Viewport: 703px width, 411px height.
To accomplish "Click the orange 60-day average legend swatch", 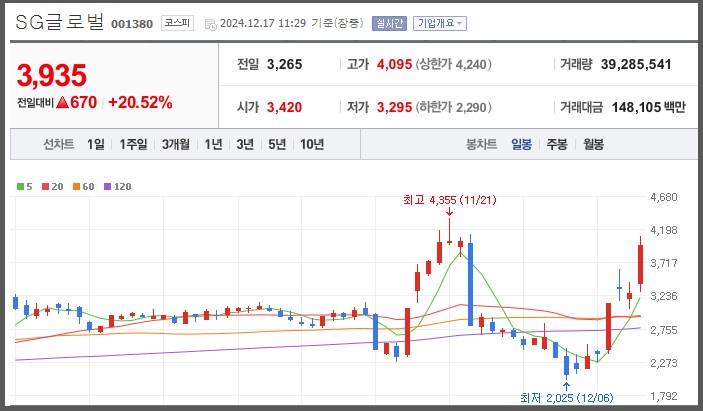I will [76, 186].
